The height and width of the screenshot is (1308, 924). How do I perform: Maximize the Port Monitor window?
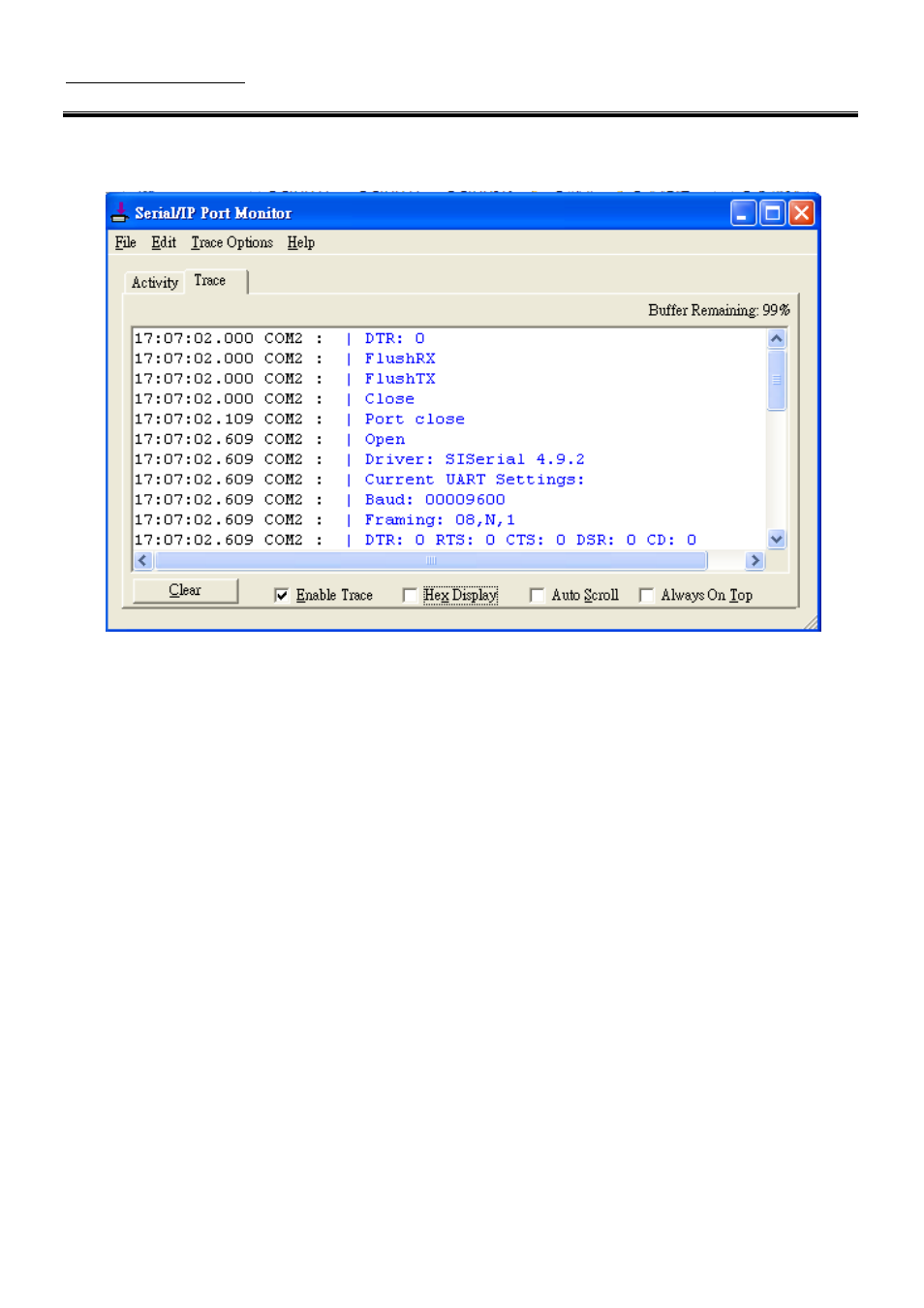(x=772, y=213)
